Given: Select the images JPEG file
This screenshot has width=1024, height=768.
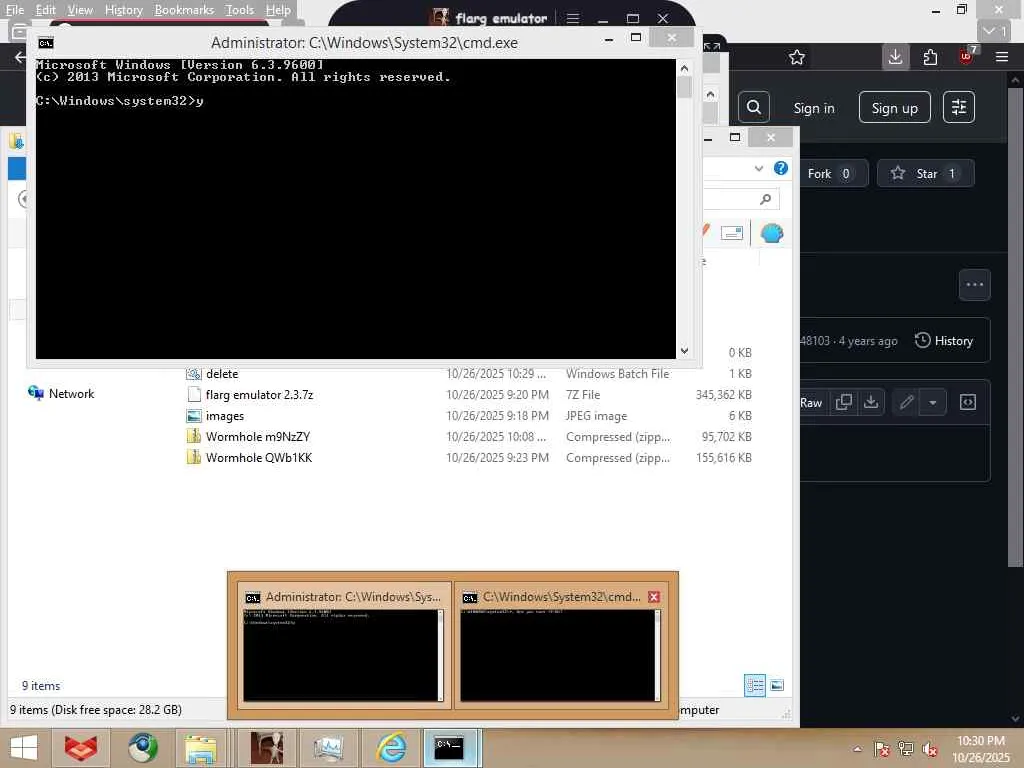Looking at the screenshot, I should [x=225, y=416].
